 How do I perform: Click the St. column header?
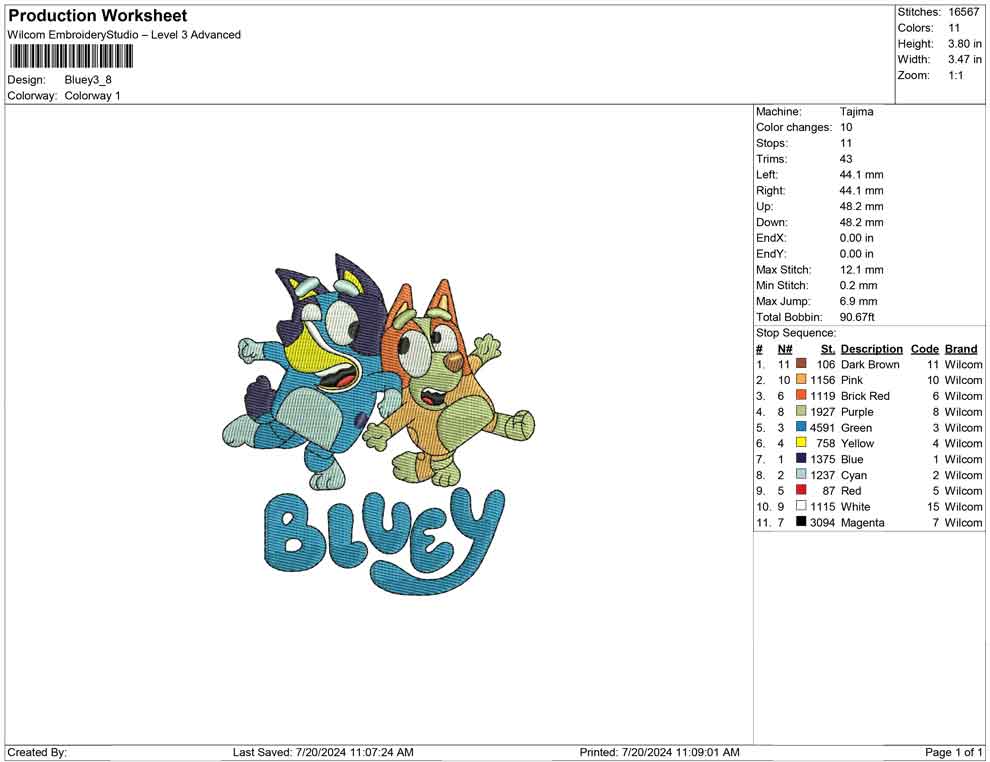[x=828, y=349]
